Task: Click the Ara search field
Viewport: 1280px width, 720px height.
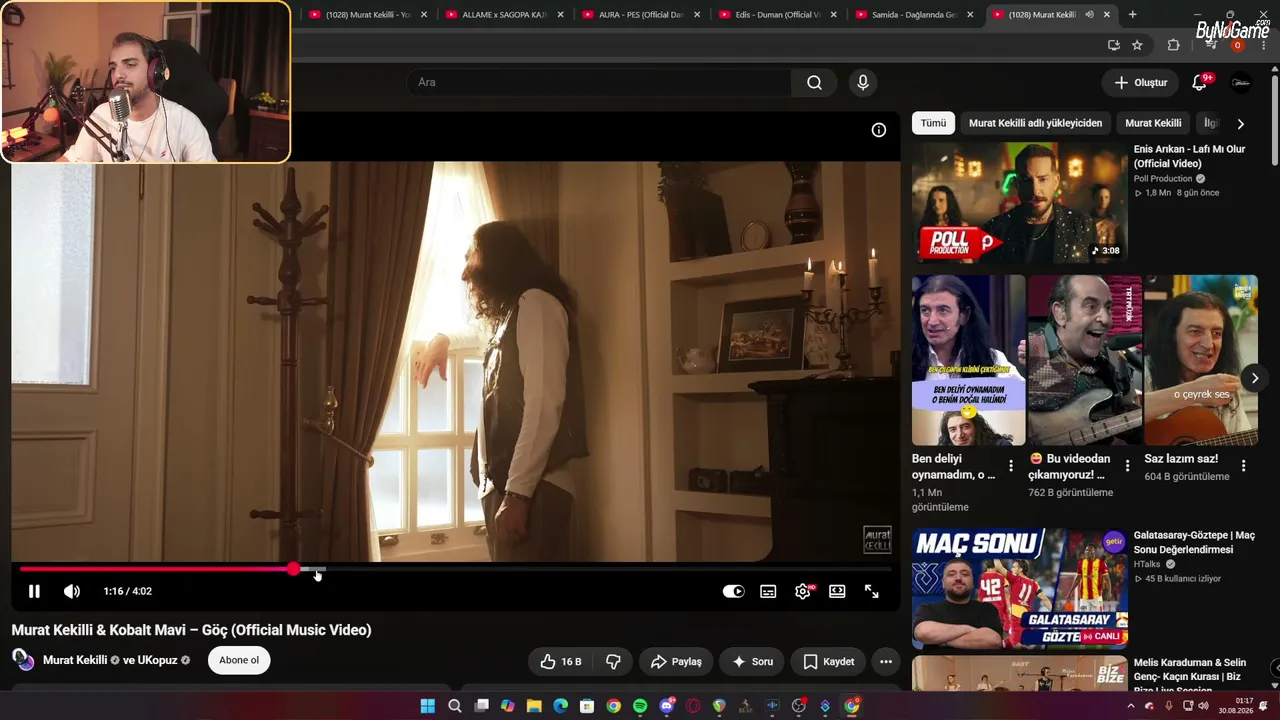Action: [x=600, y=82]
